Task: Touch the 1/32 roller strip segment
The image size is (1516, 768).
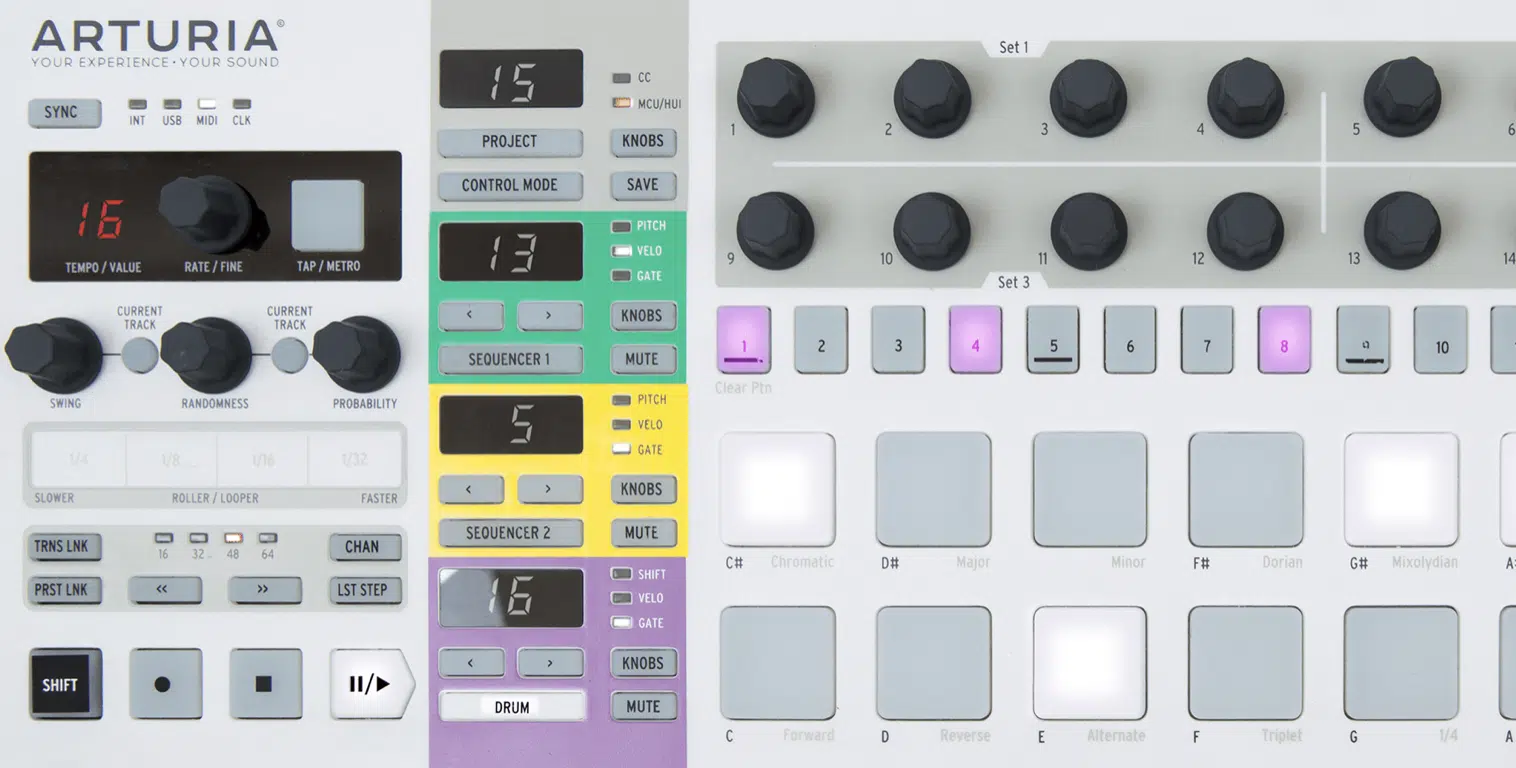Action: point(355,460)
